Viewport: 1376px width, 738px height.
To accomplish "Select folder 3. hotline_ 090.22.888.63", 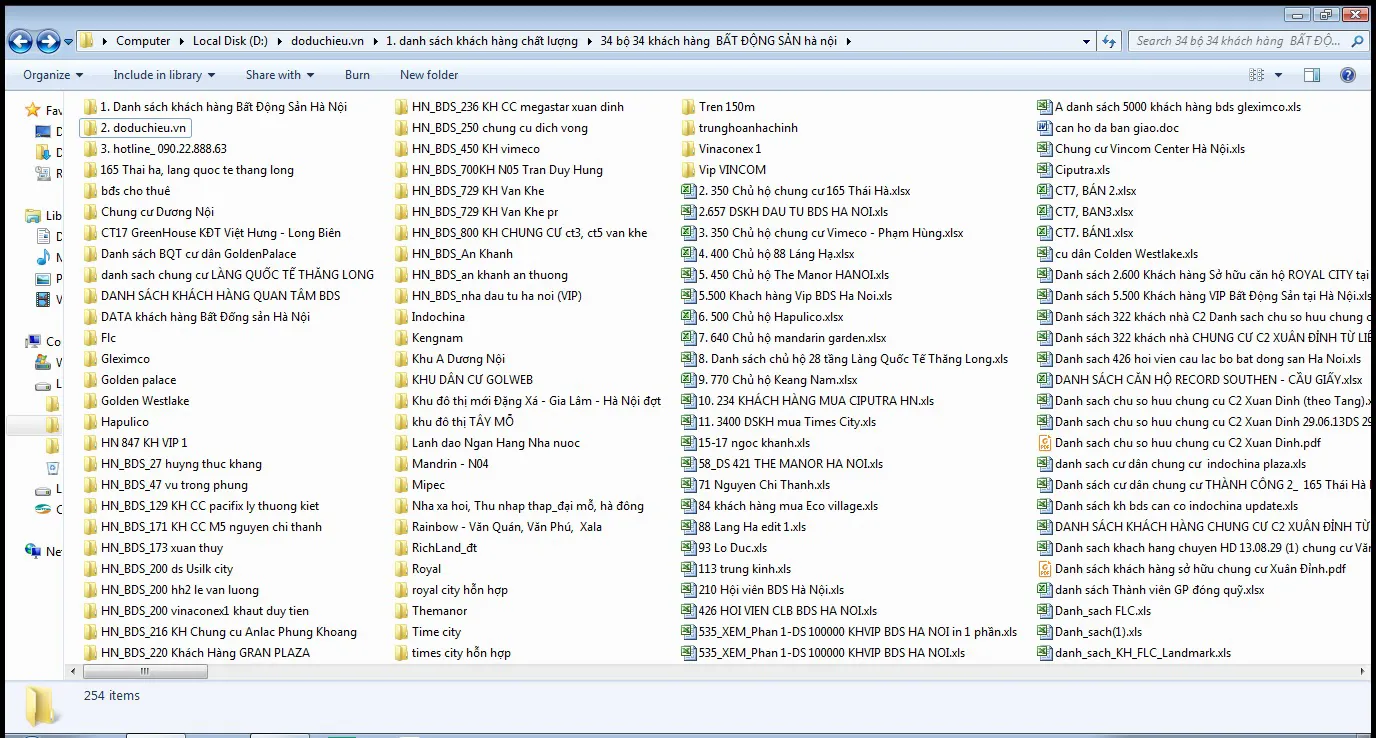I will click(155, 149).
